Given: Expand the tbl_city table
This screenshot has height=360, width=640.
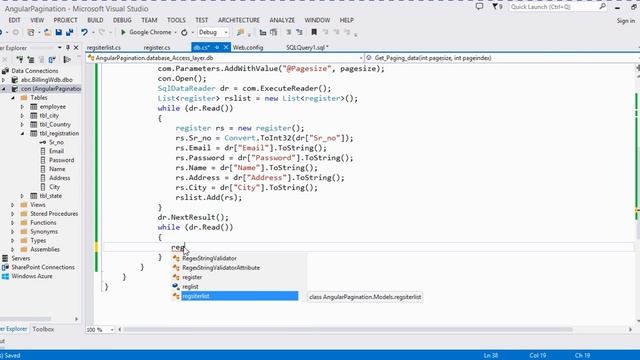Looking at the screenshot, I should [22, 116].
